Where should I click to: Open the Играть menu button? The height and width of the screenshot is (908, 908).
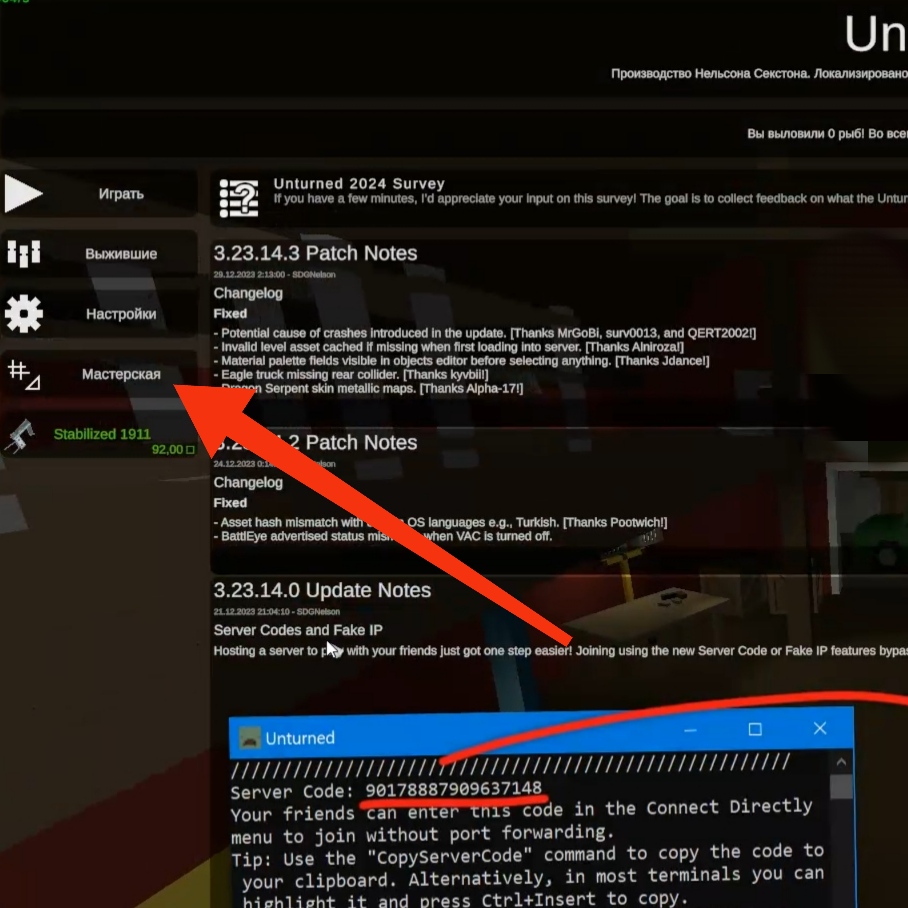pyautogui.click(x=99, y=193)
